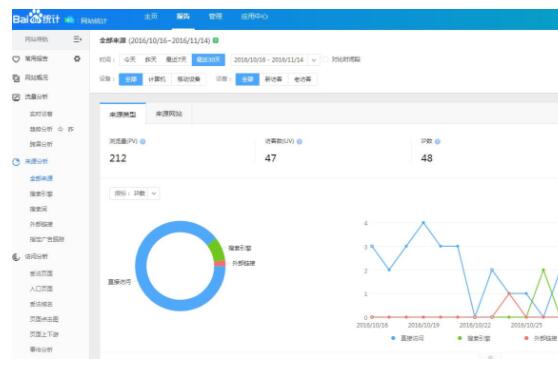Image resolution: width=558 pixels, height=369 pixels.
Task: Toggle the 对比时间段 checkbox
Action: coord(326,59)
